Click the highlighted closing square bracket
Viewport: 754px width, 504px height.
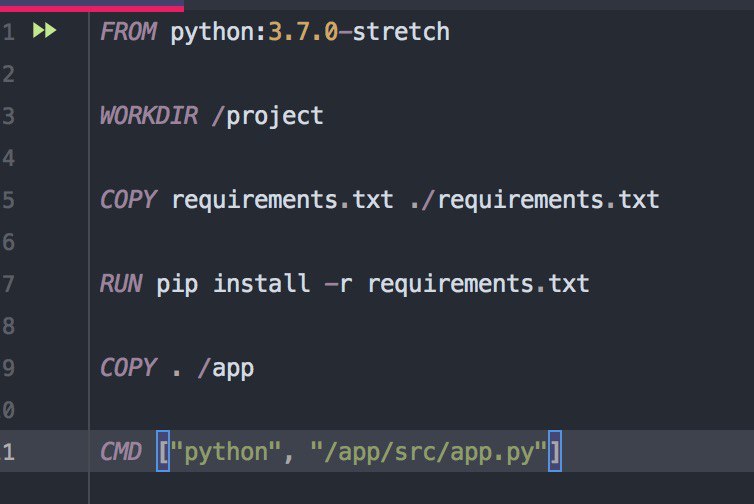click(x=555, y=452)
